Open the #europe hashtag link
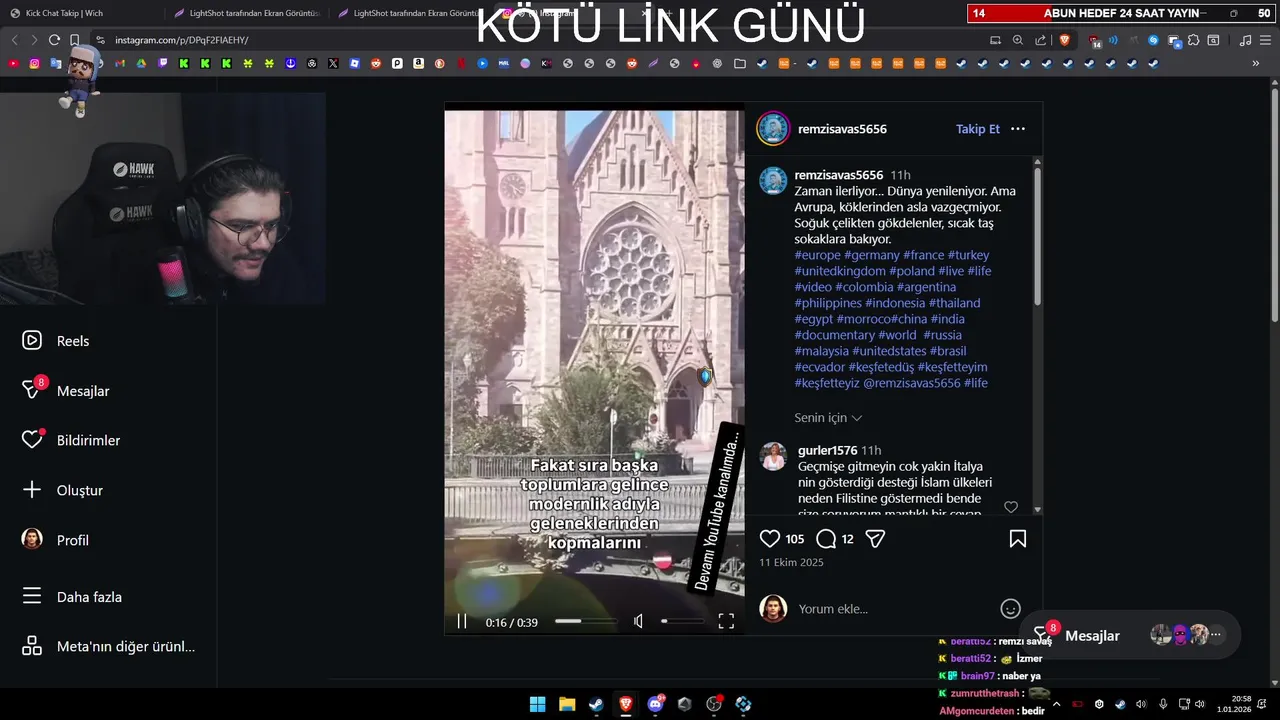 coord(818,255)
